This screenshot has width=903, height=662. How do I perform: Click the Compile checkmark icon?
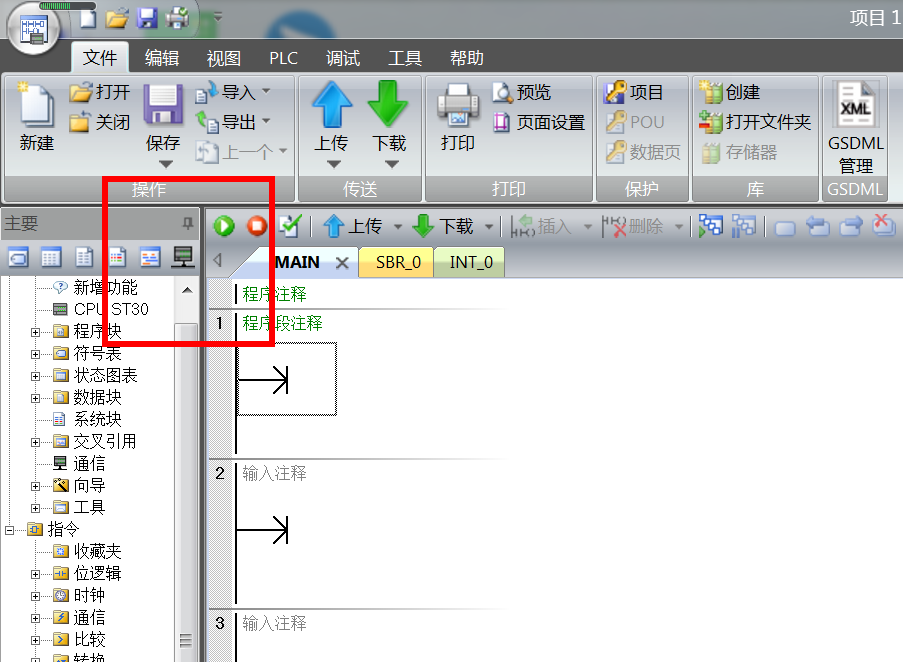click(290, 226)
